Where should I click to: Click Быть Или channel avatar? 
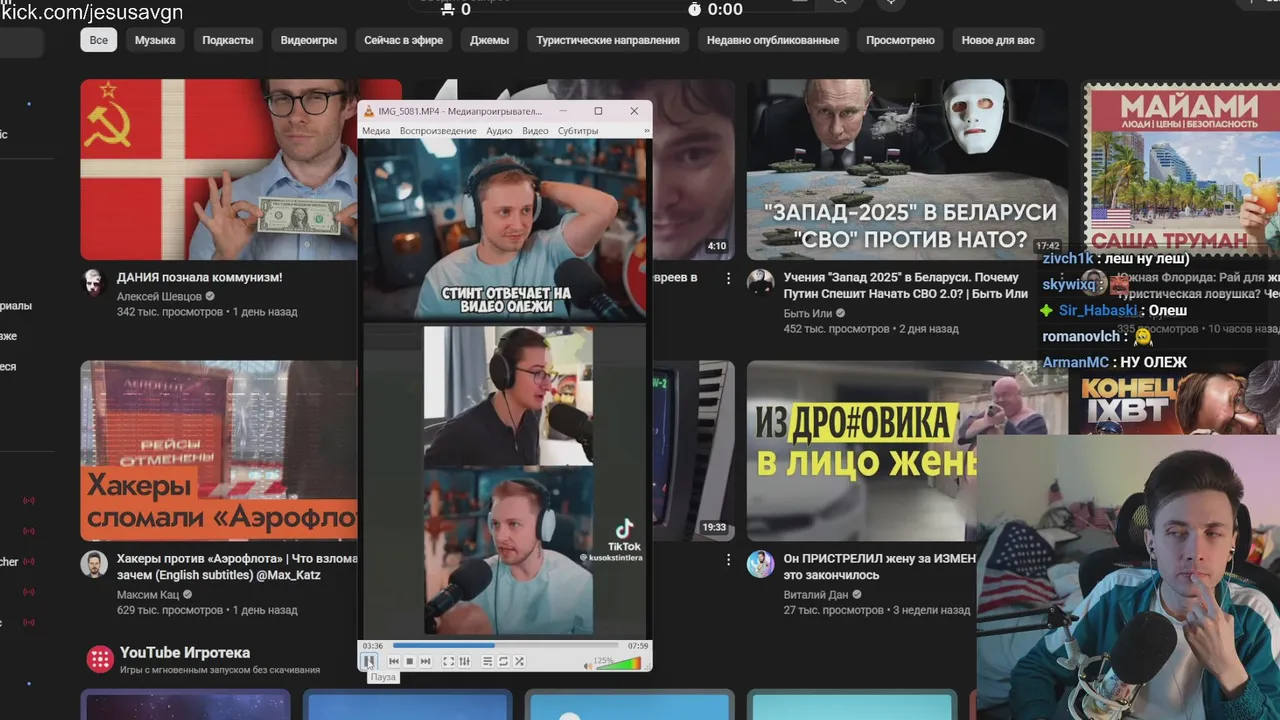point(760,282)
